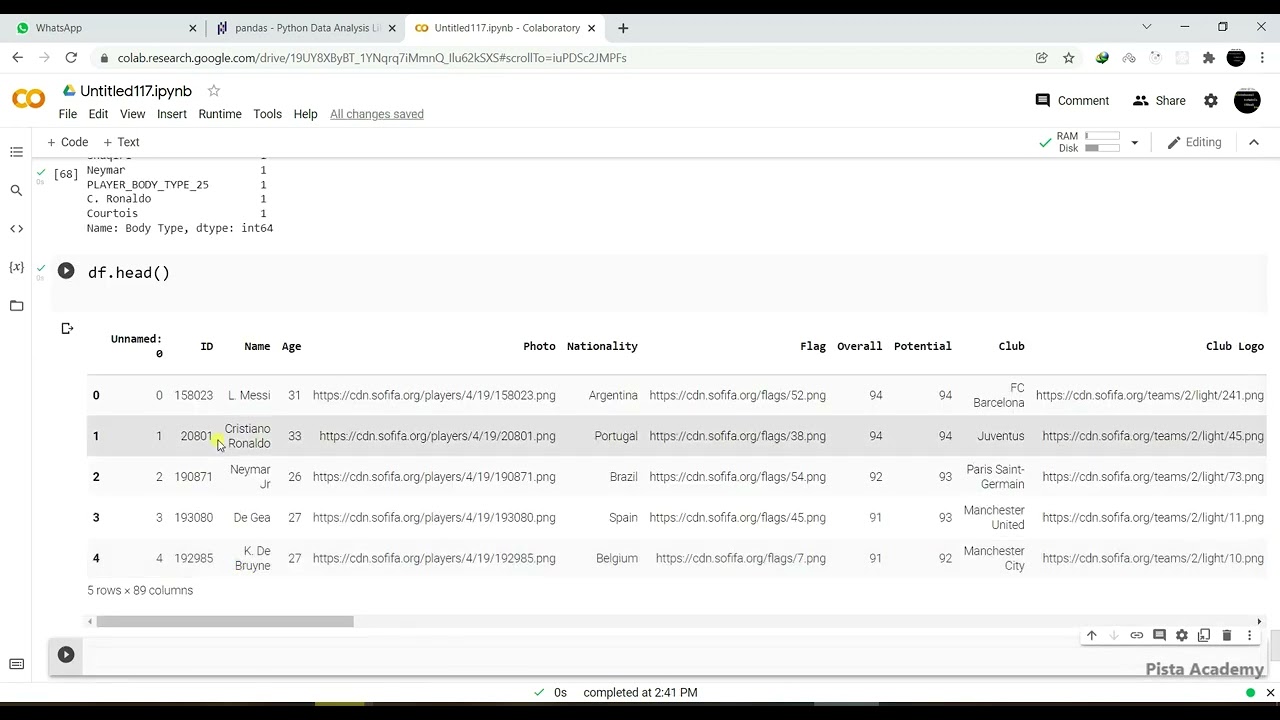Open the View menu
The image size is (1280, 720).
click(133, 114)
